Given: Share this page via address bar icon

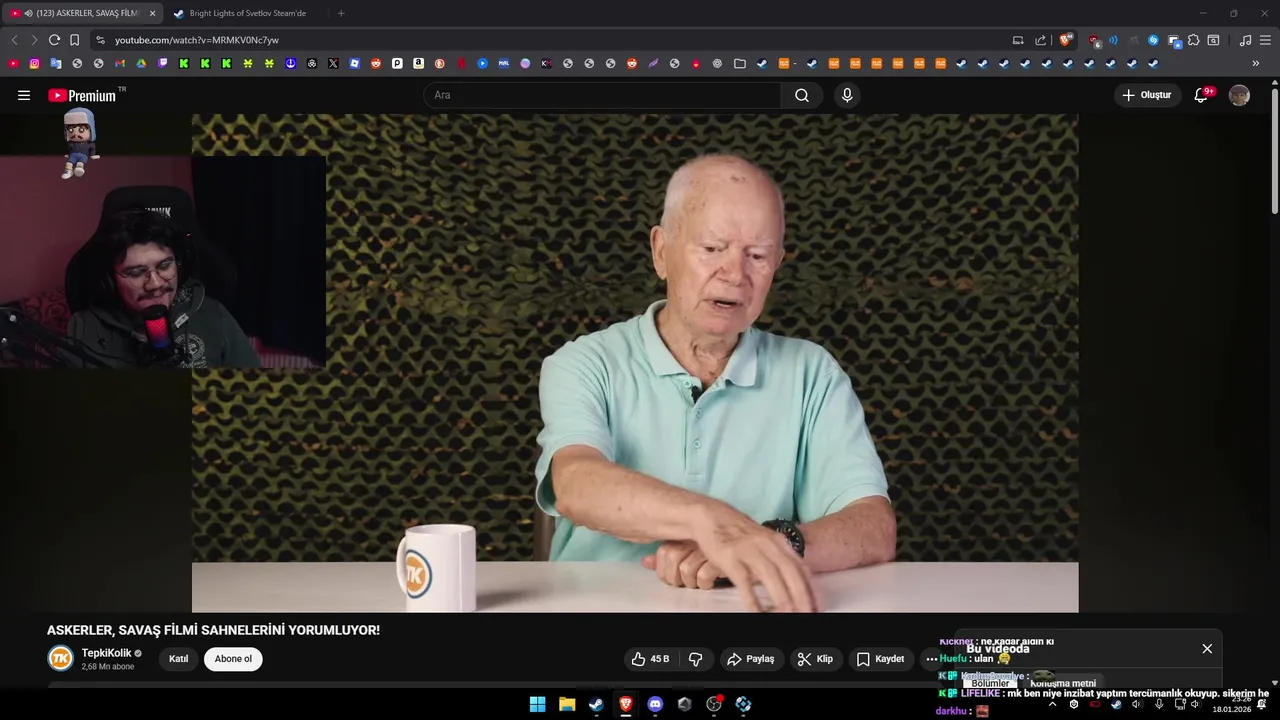Looking at the screenshot, I should 1040,40.
